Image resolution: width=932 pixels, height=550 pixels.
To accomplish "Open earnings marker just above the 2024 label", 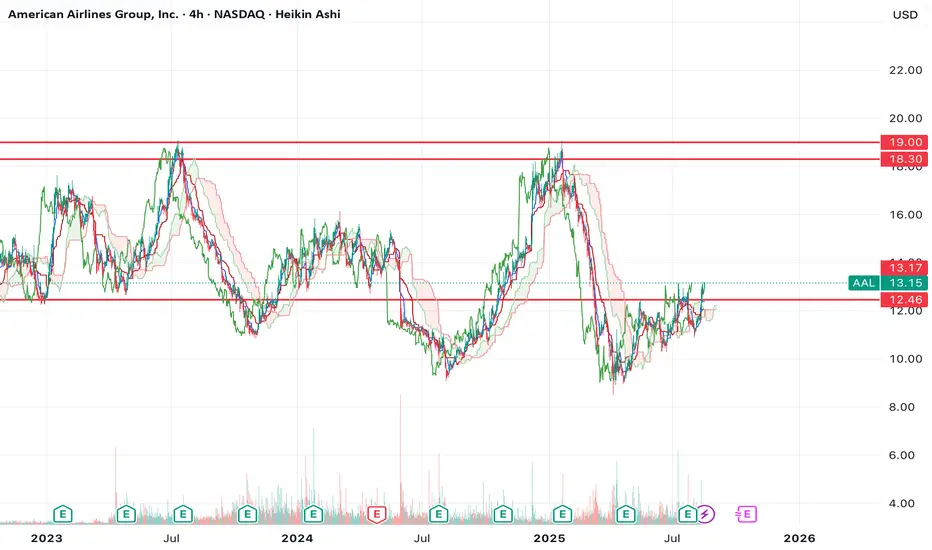I will pos(313,514).
